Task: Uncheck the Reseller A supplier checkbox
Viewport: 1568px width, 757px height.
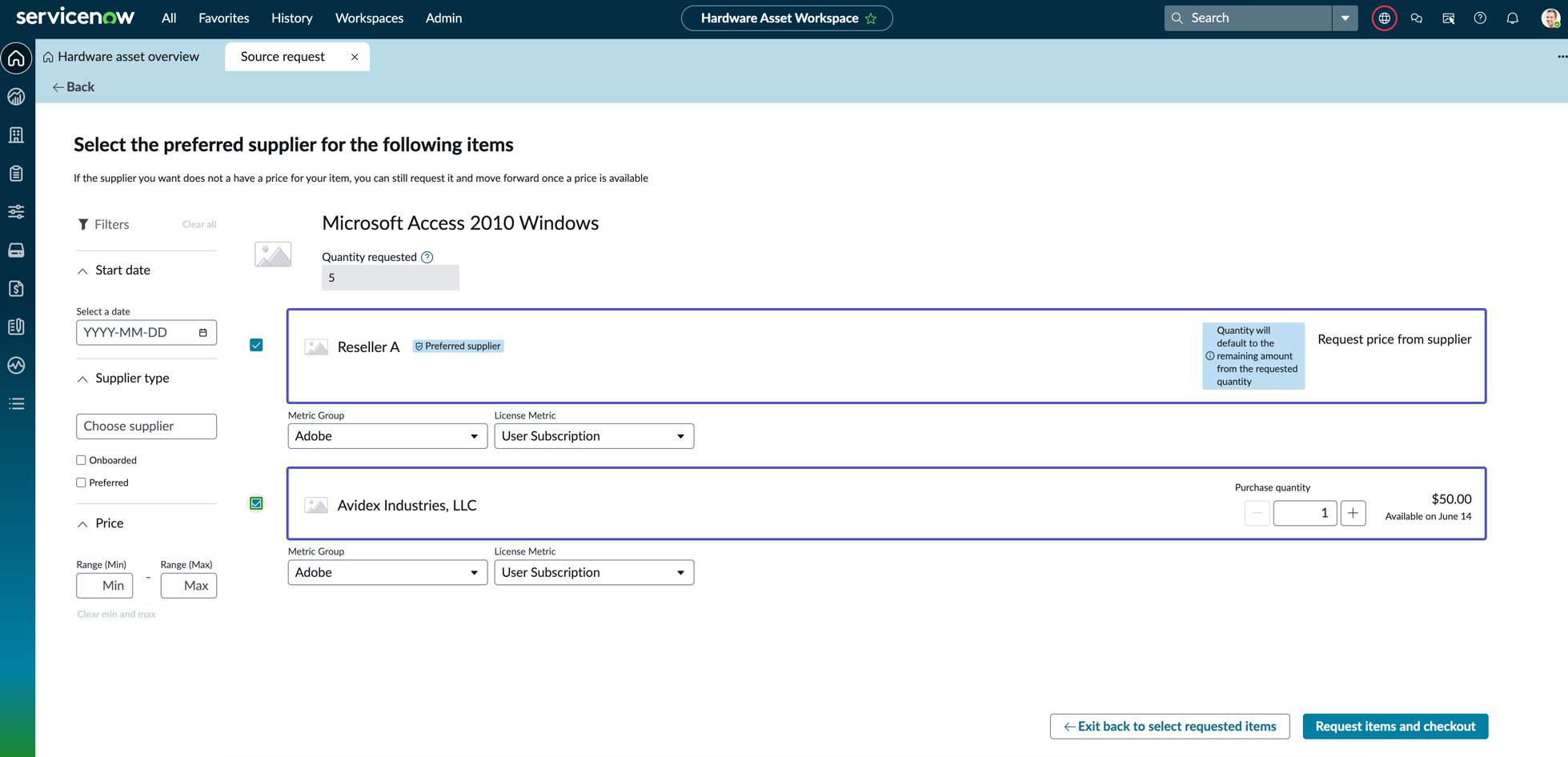Action: pos(256,345)
